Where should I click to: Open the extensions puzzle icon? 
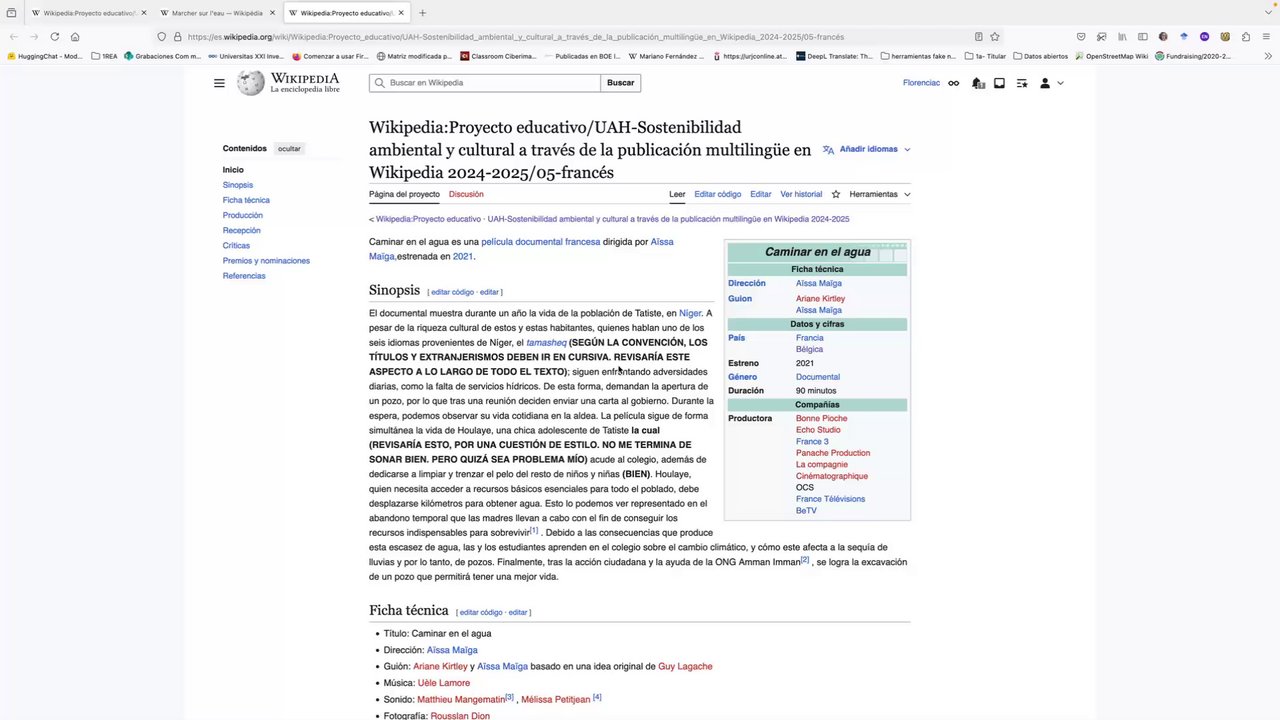(1245, 37)
